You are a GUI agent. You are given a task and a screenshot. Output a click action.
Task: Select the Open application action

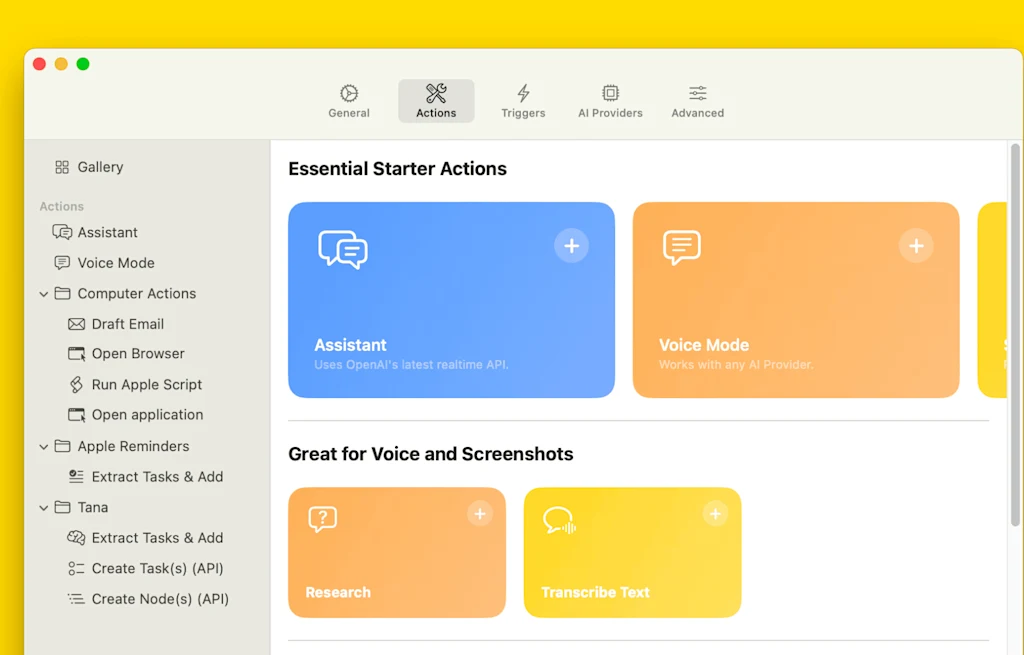point(148,415)
